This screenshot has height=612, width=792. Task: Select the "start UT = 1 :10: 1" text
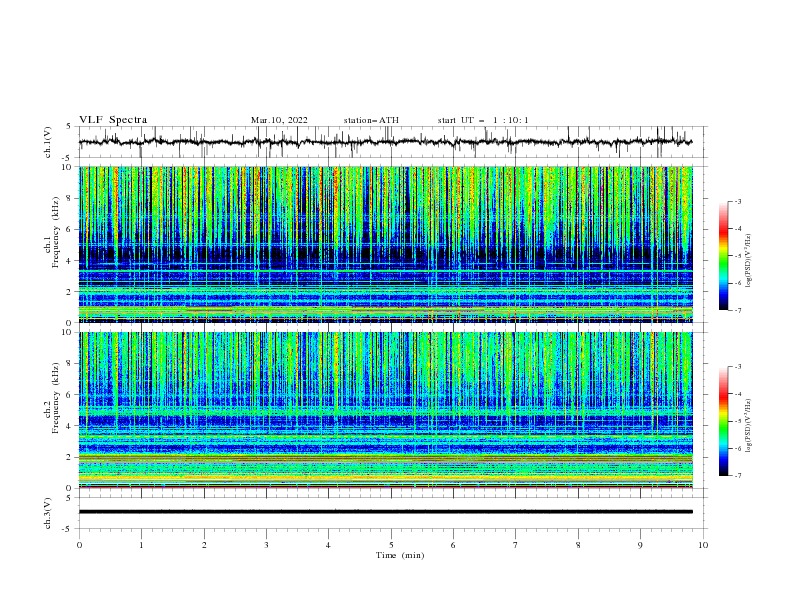tap(483, 120)
